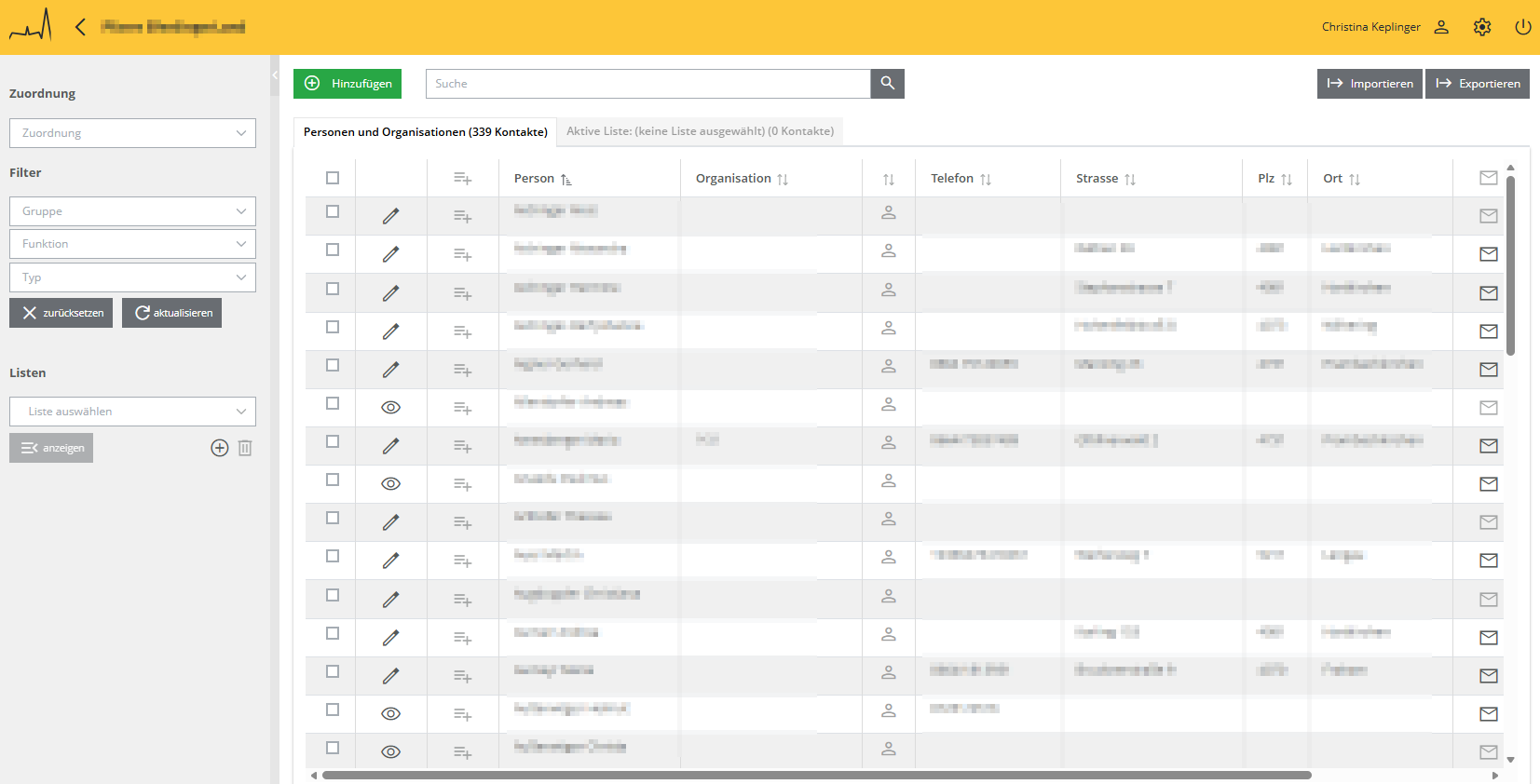Click the eye view icon in the eighth row
Image resolution: width=1540 pixels, height=784 pixels.
pyautogui.click(x=391, y=484)
